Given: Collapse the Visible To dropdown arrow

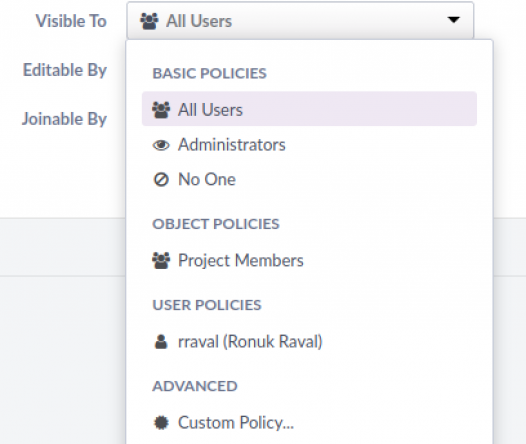Looking at the screenshot, I should point(454,20).
